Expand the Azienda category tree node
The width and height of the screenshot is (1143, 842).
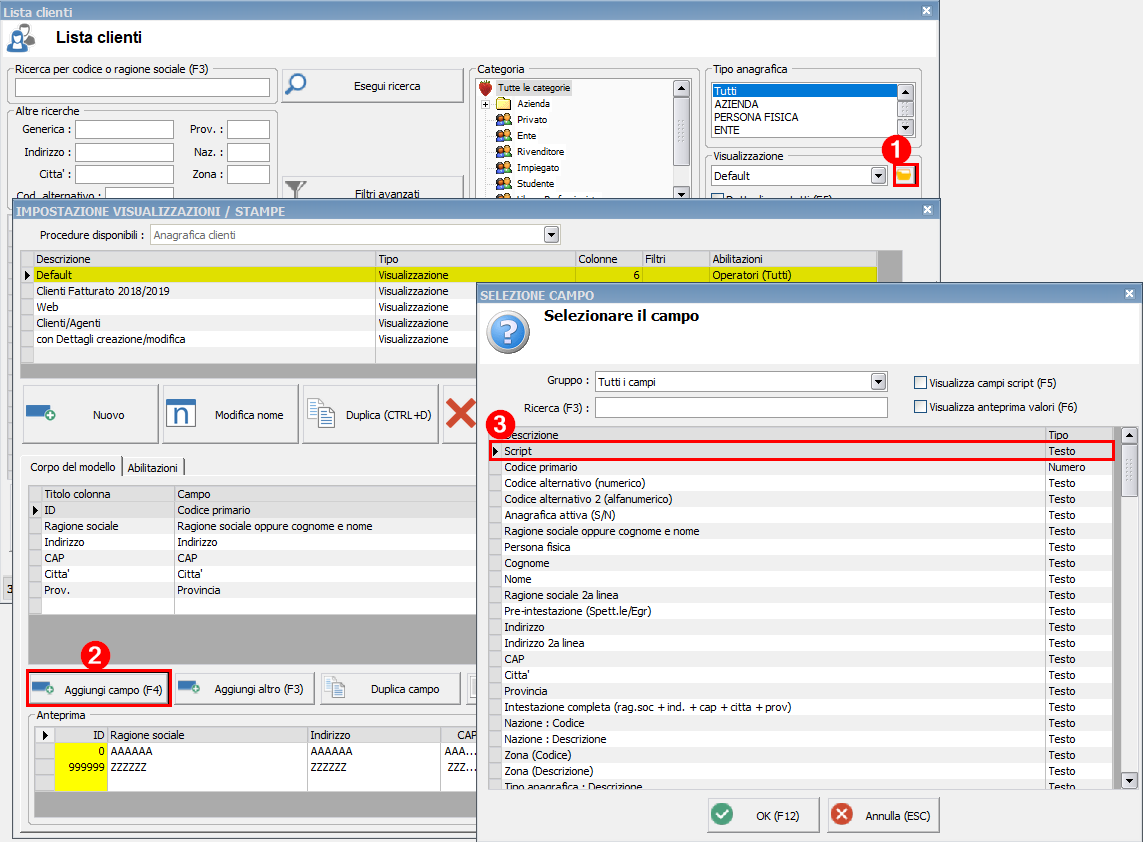(x=485, y=105)
